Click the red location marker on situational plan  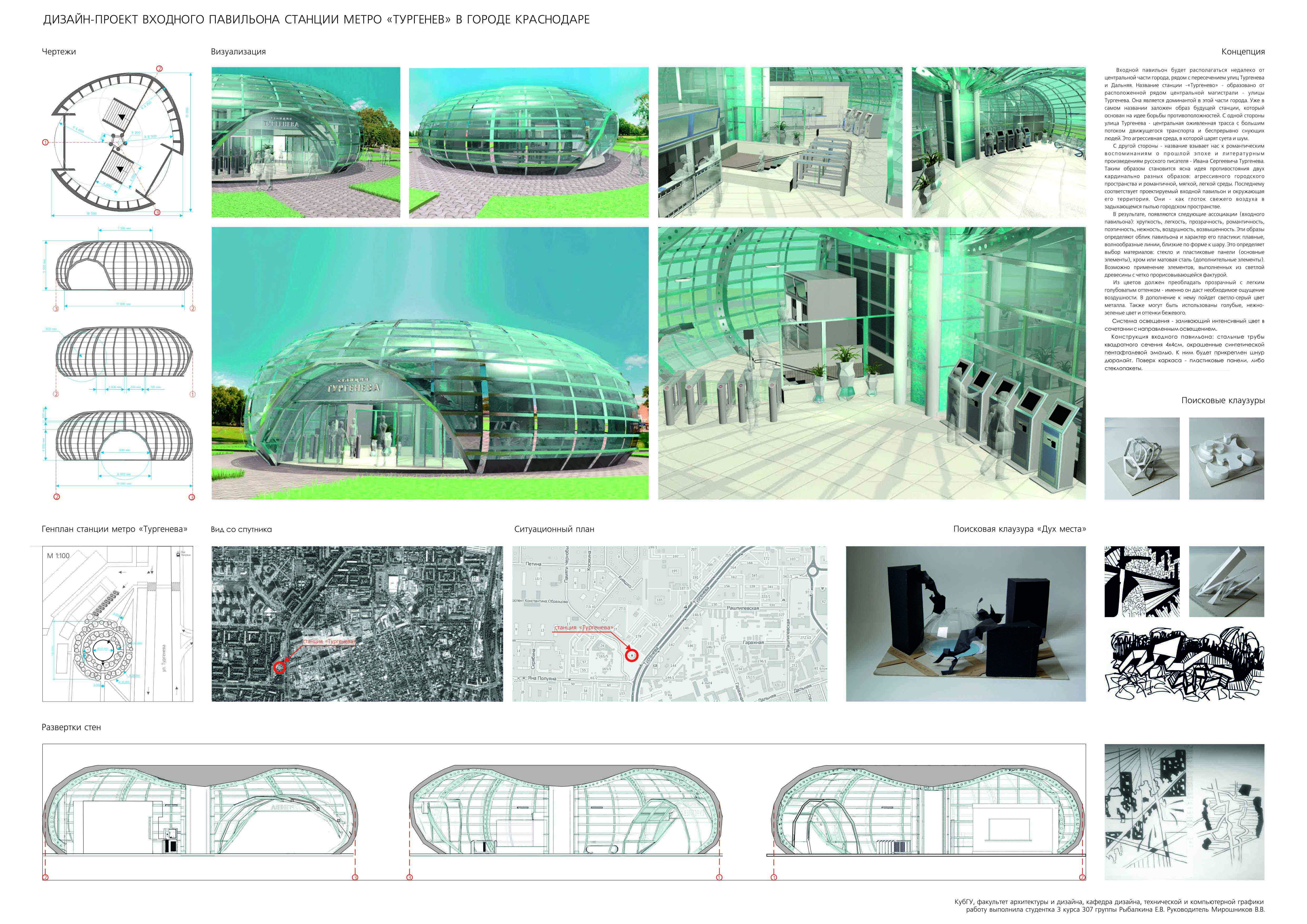(x=632, y=656)
